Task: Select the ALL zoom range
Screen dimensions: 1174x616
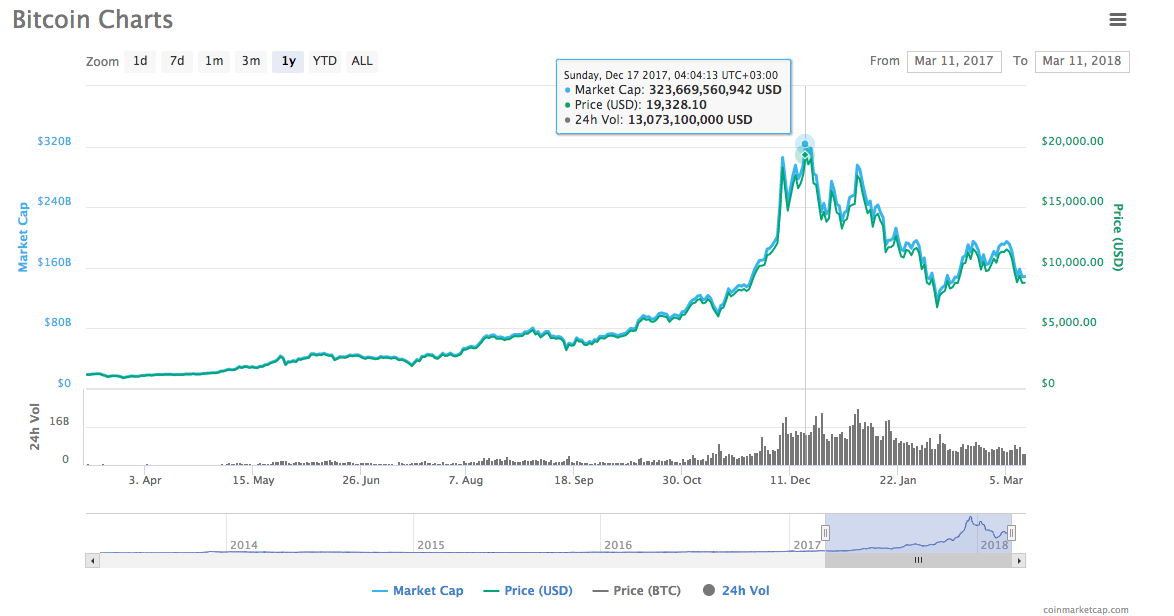Action: (361, 61)
